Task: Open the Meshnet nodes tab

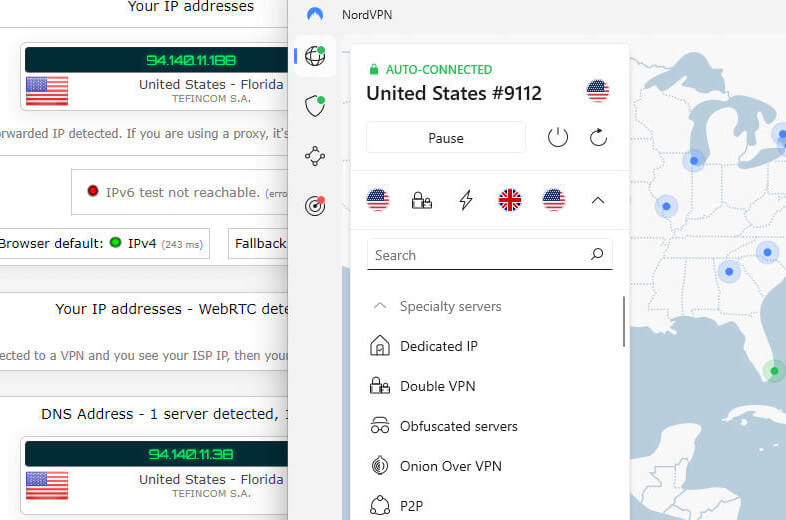Action: point(315,156)
